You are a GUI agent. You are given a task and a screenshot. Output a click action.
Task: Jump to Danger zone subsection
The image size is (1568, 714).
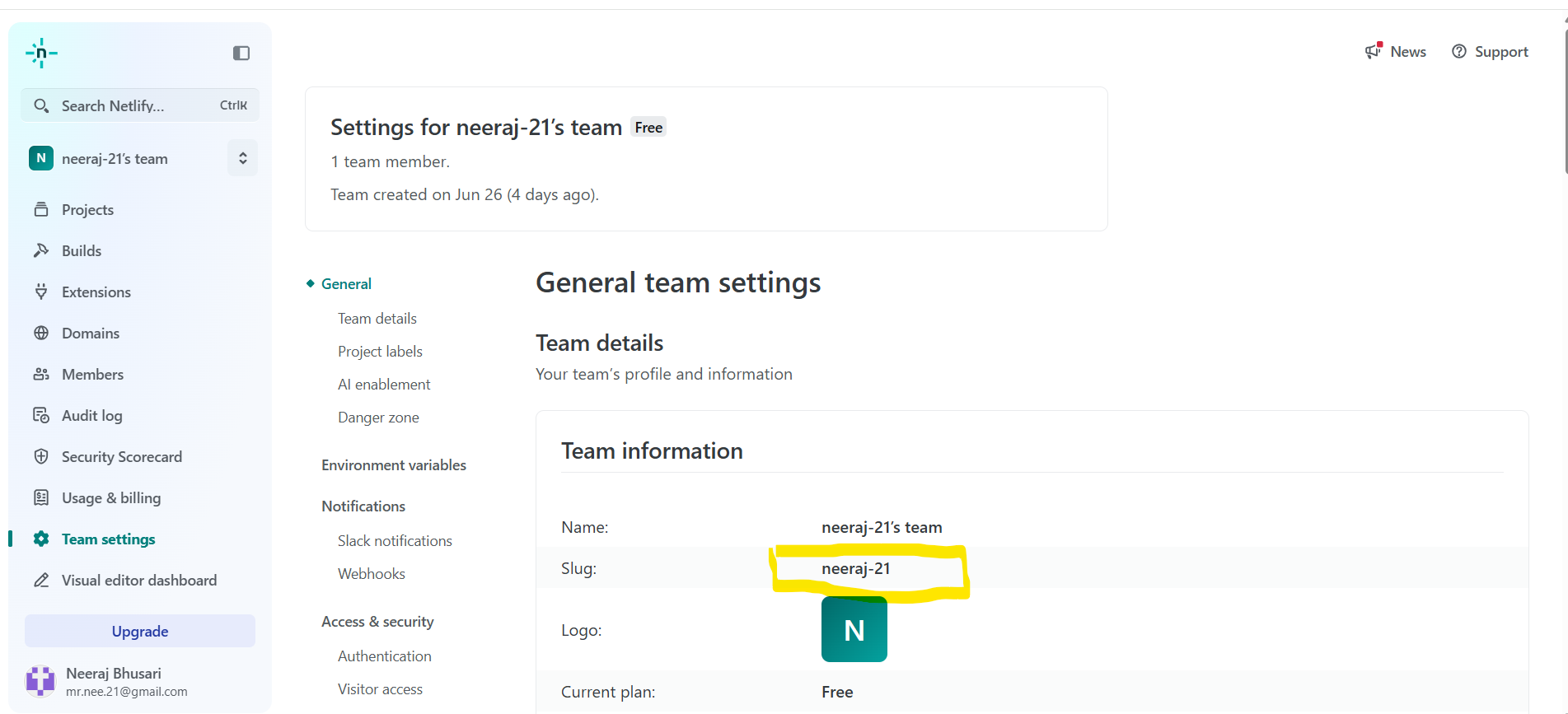378,417
